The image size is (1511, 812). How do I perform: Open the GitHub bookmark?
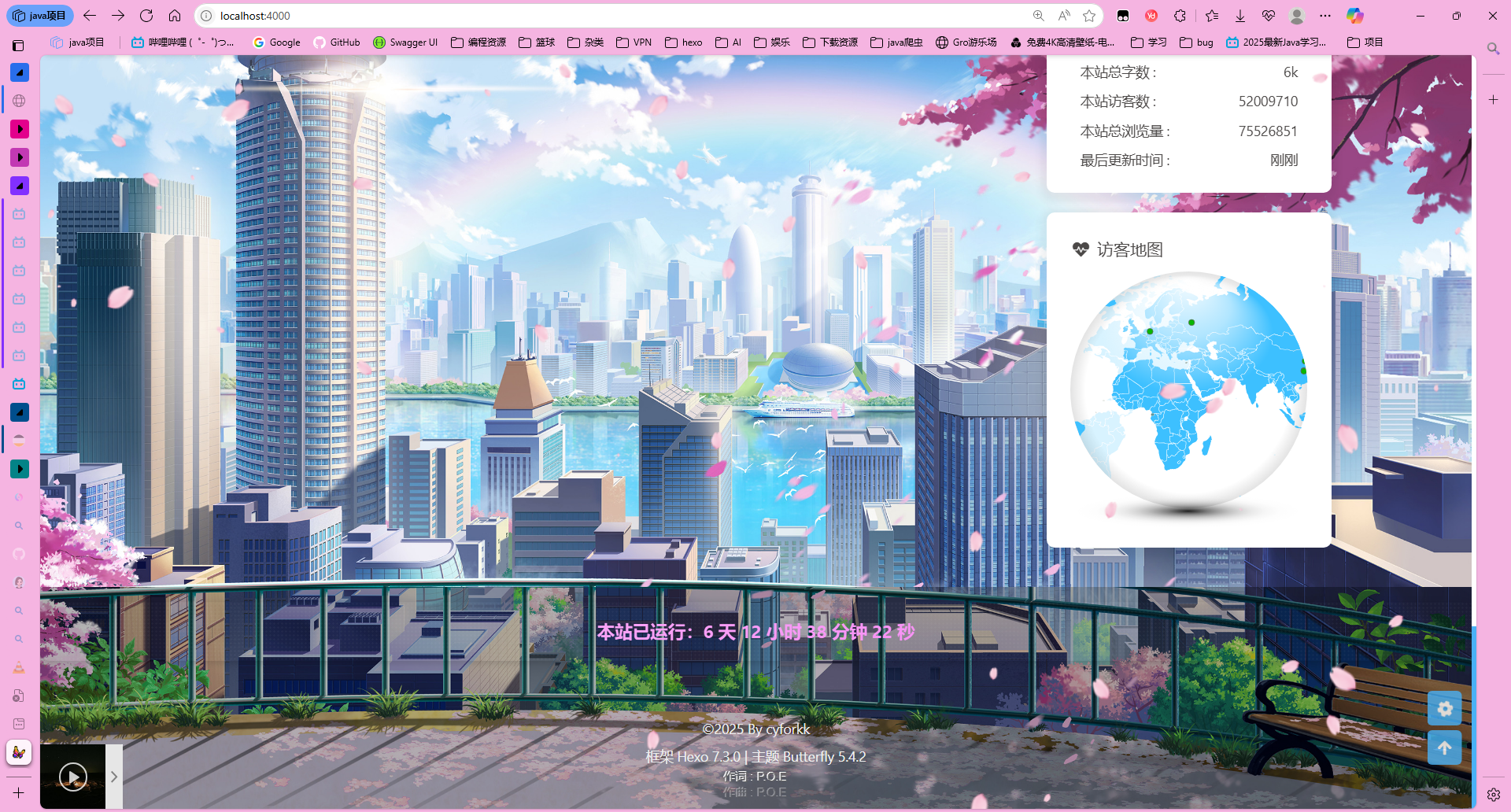[337, 42]
